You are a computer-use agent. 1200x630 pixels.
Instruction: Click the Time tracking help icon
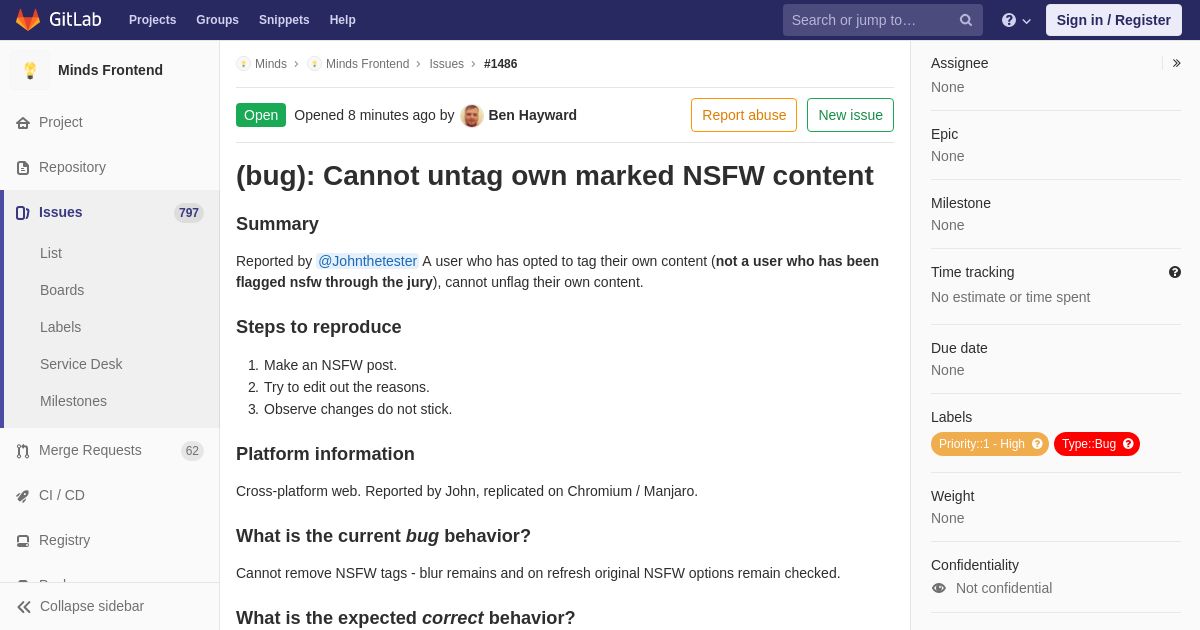[x=1175, y=272]
